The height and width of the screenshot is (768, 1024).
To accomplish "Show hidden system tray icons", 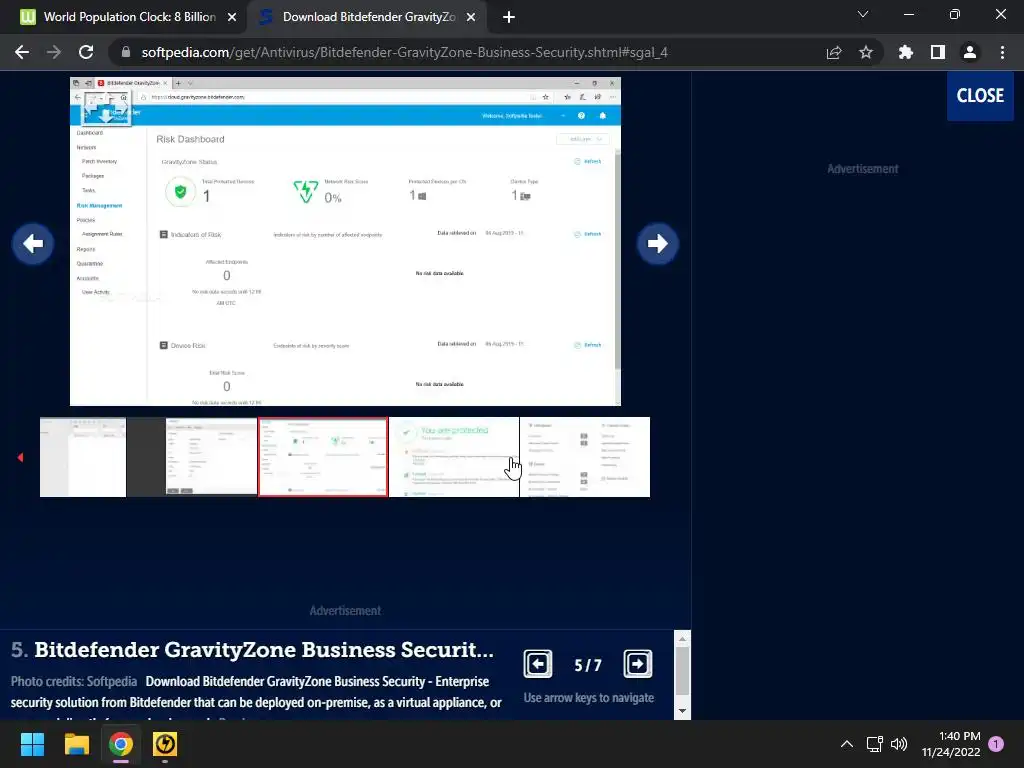I will (x=846, y=744).
